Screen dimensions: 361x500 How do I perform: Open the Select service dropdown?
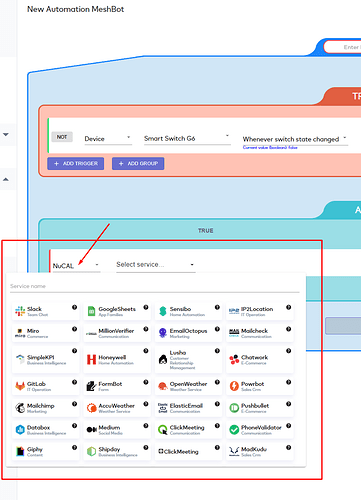pos(155,265)
